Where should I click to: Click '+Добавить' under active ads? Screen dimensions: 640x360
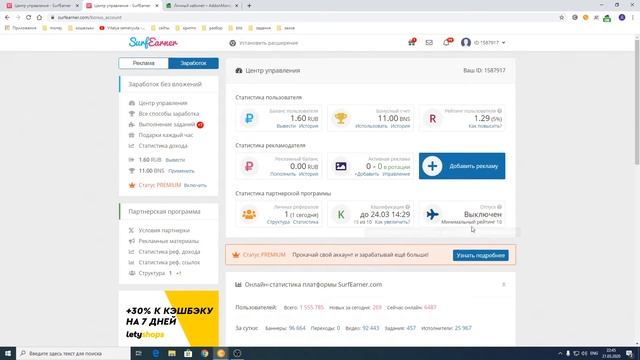click(367, 174)
